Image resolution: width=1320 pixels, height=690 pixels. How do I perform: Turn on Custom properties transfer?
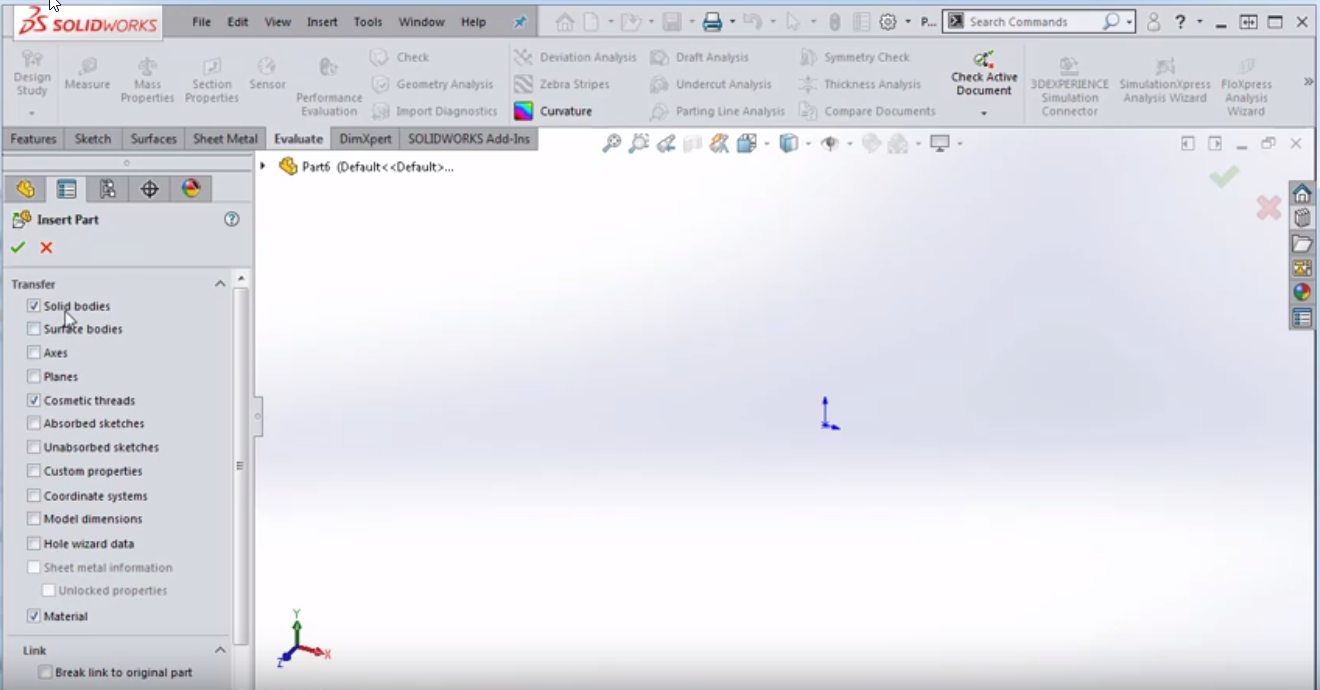click(34, 471)
